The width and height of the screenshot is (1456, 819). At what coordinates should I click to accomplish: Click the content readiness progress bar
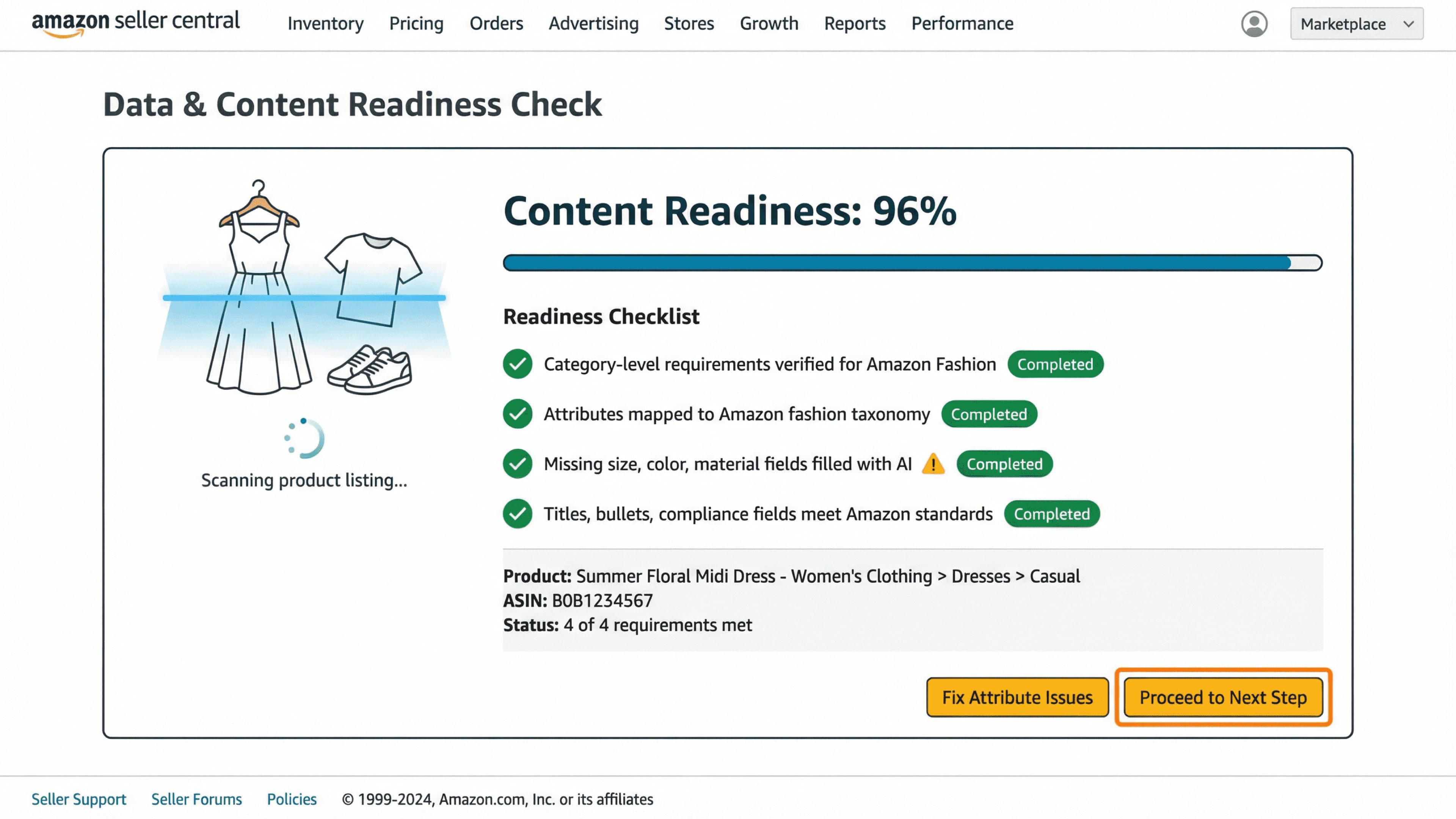click(x=912, y=263)
